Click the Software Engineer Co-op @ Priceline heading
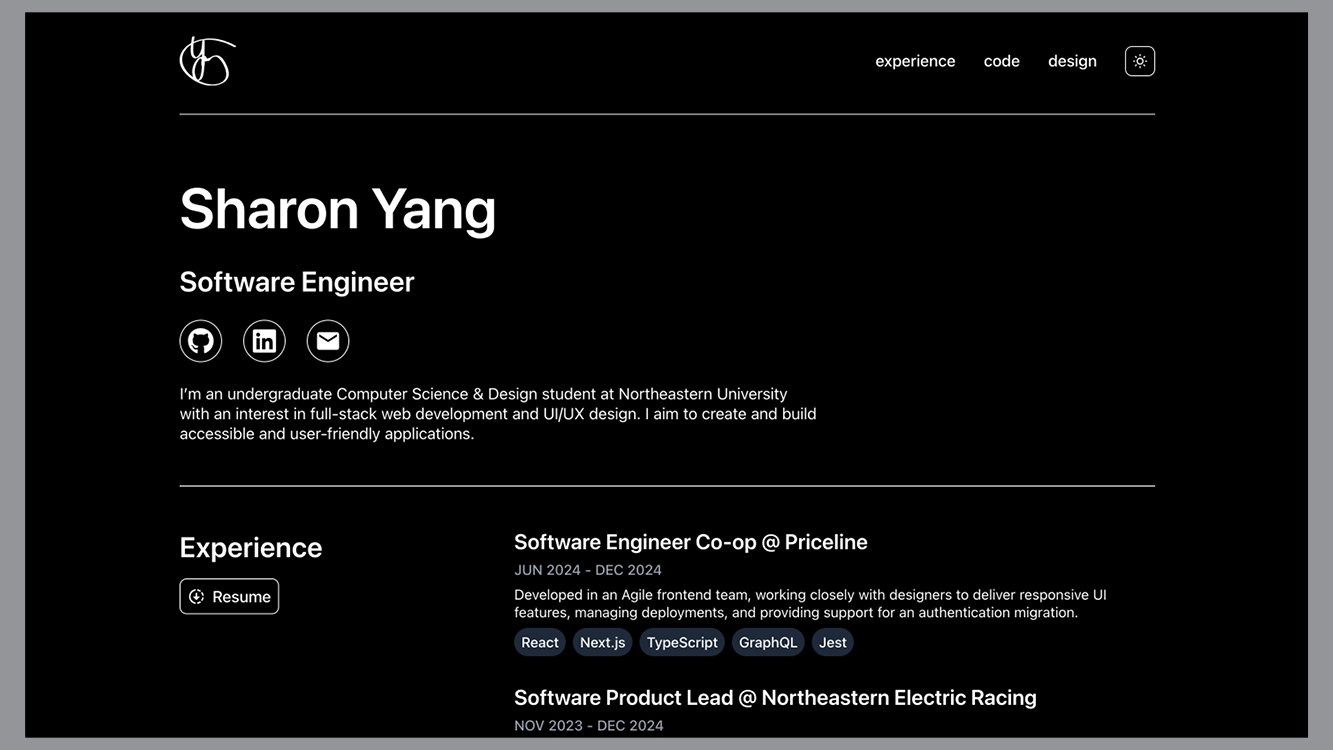This screenshot has height=750, width=1333. click(x=690, y=541)
